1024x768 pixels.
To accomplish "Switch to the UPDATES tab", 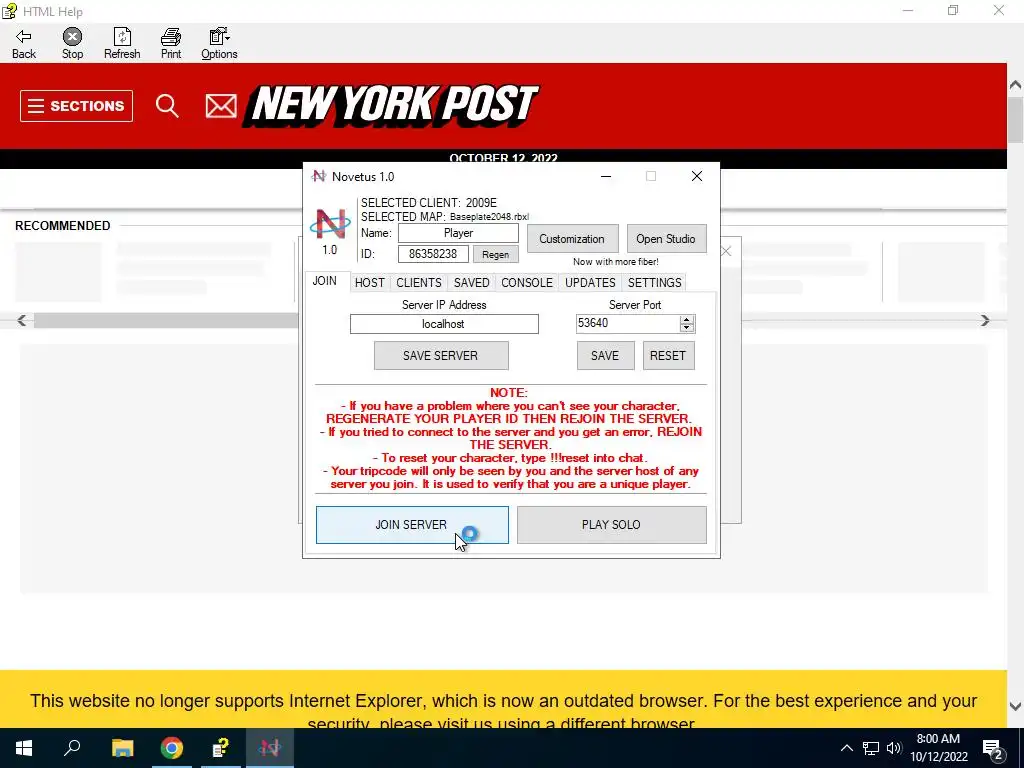I will [590, 282].
